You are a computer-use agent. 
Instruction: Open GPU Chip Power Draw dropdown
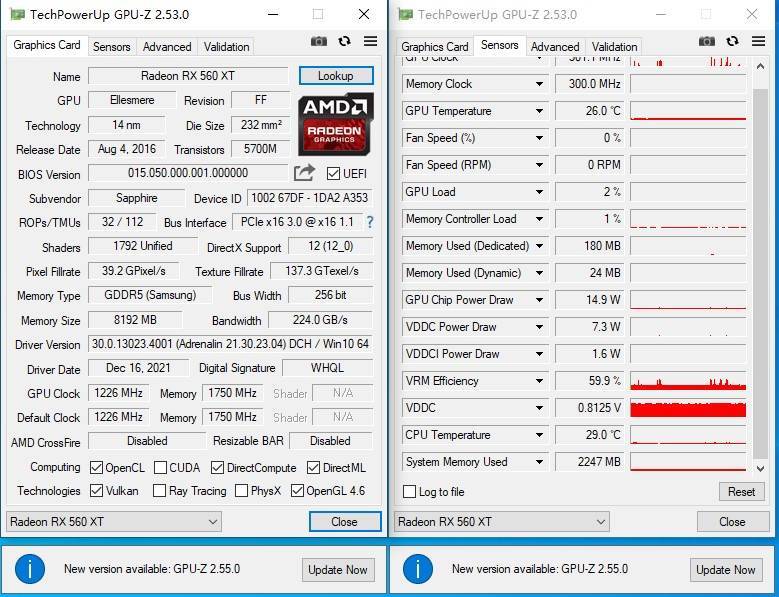(x=539, y=300)
